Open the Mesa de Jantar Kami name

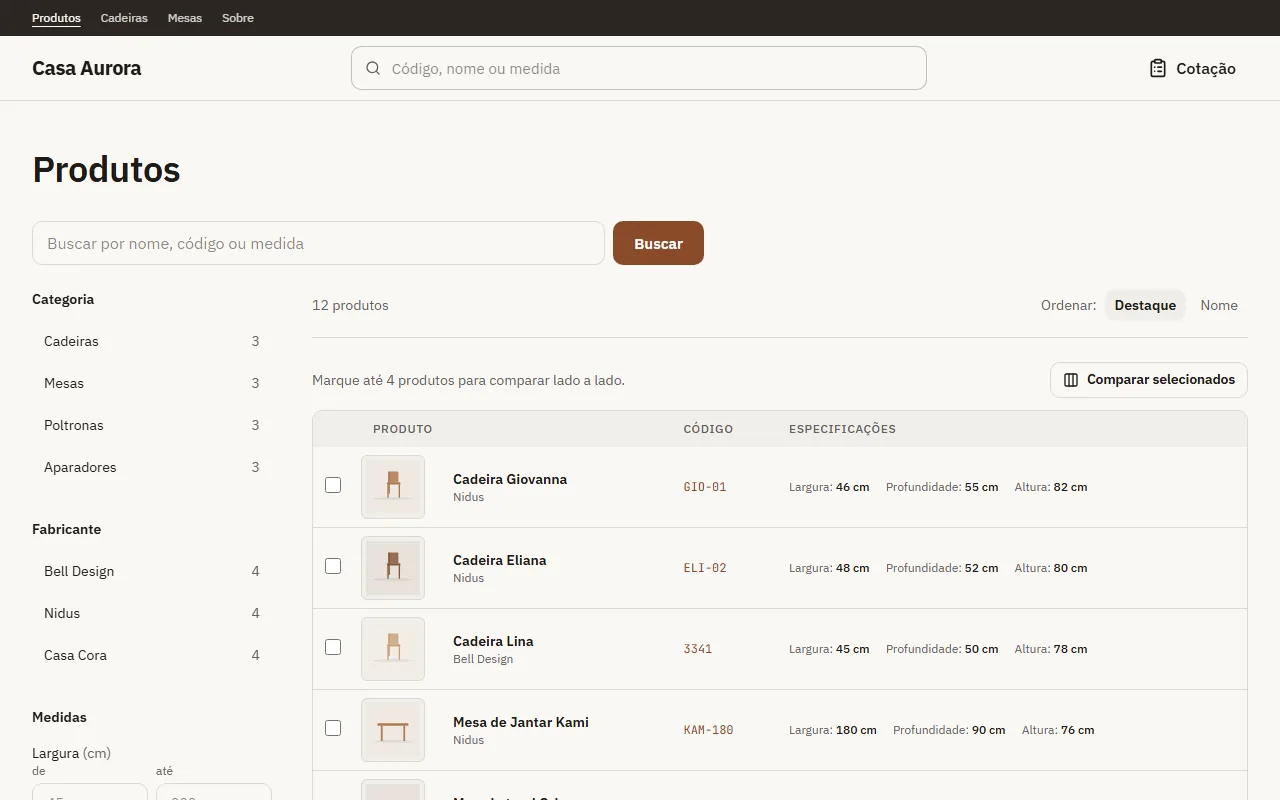(x=521, y=722)
